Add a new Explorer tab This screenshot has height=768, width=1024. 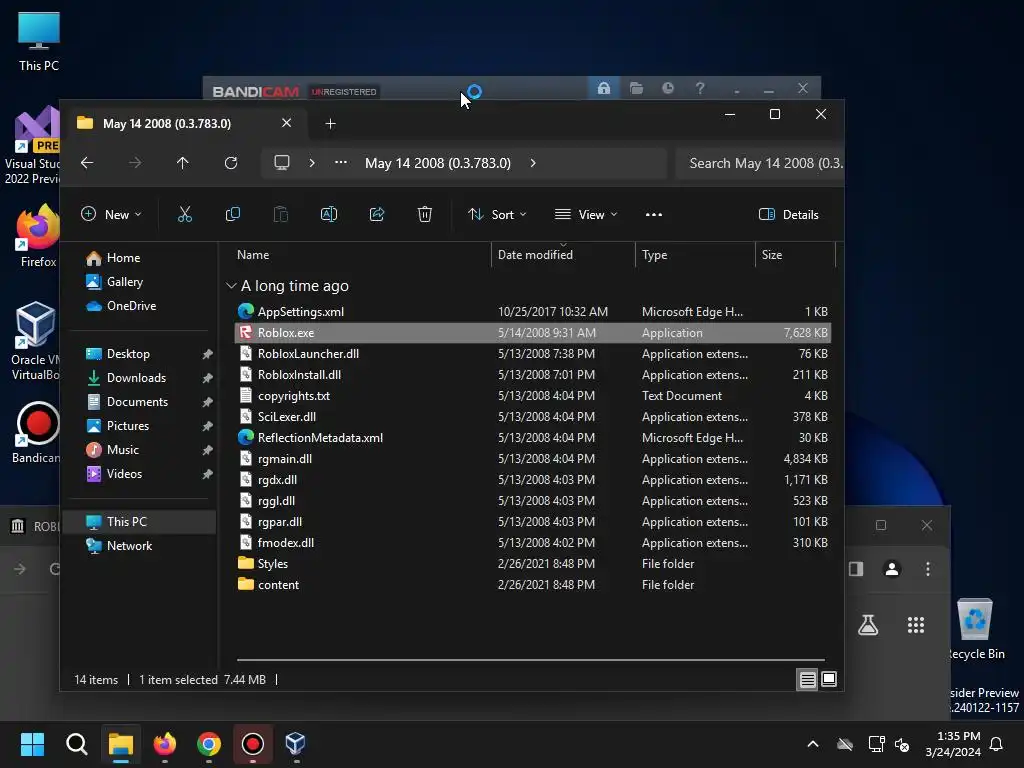pos(330,123)
